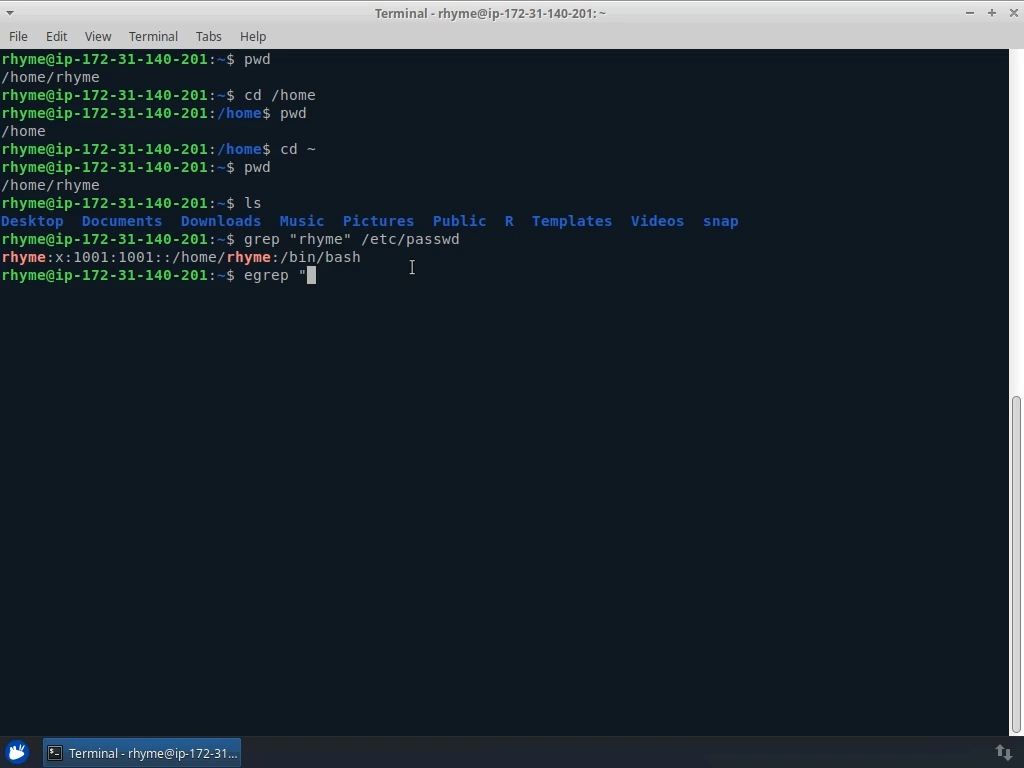Click the highlighted rhyme match in passwd output

click(x=22, y=257)
